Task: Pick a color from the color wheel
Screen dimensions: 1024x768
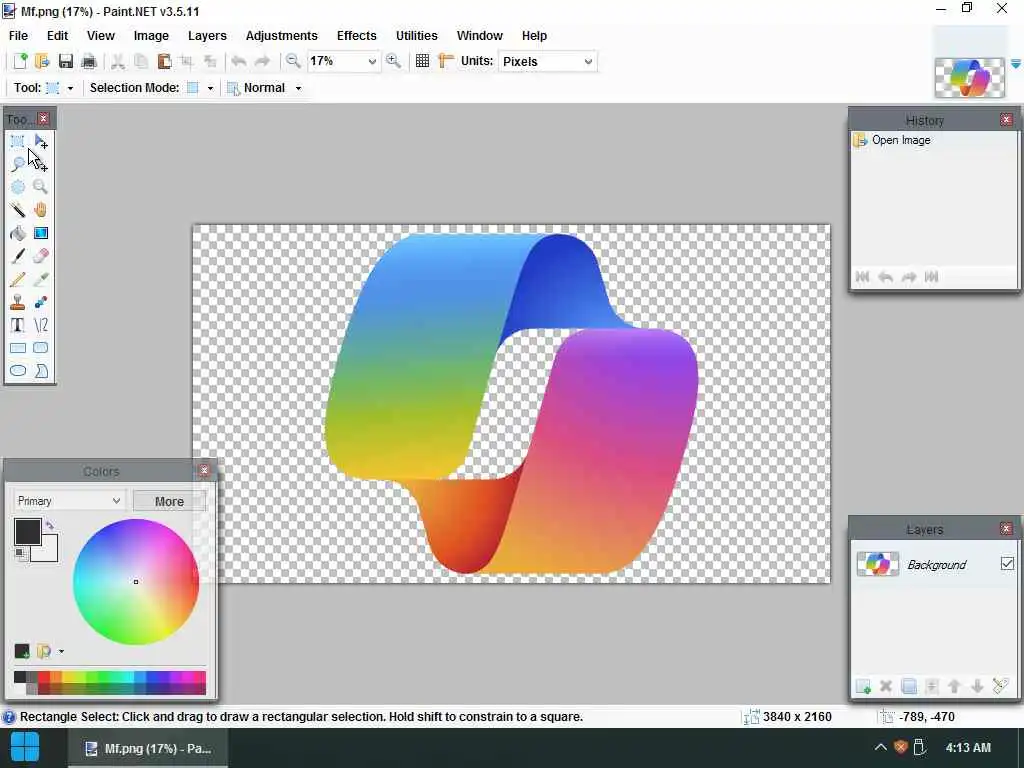Action: (x=136, y=582)
